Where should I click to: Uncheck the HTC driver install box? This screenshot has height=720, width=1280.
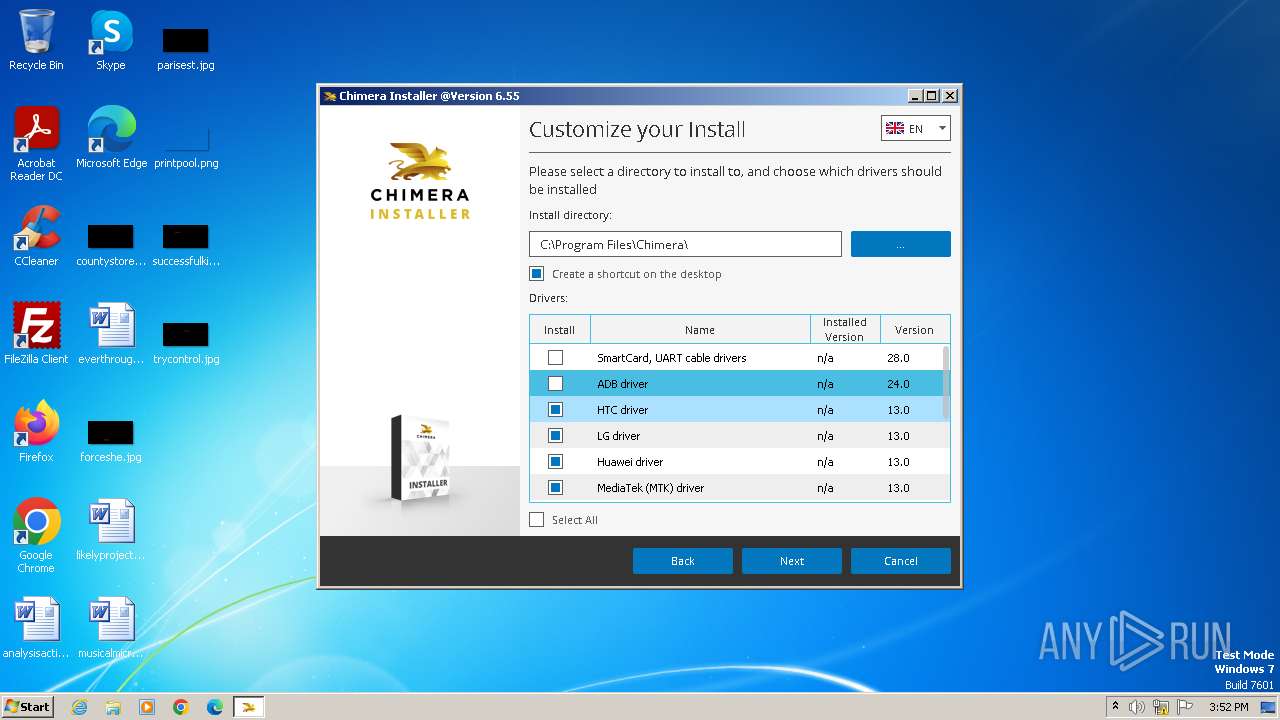(x=556, y=410)
